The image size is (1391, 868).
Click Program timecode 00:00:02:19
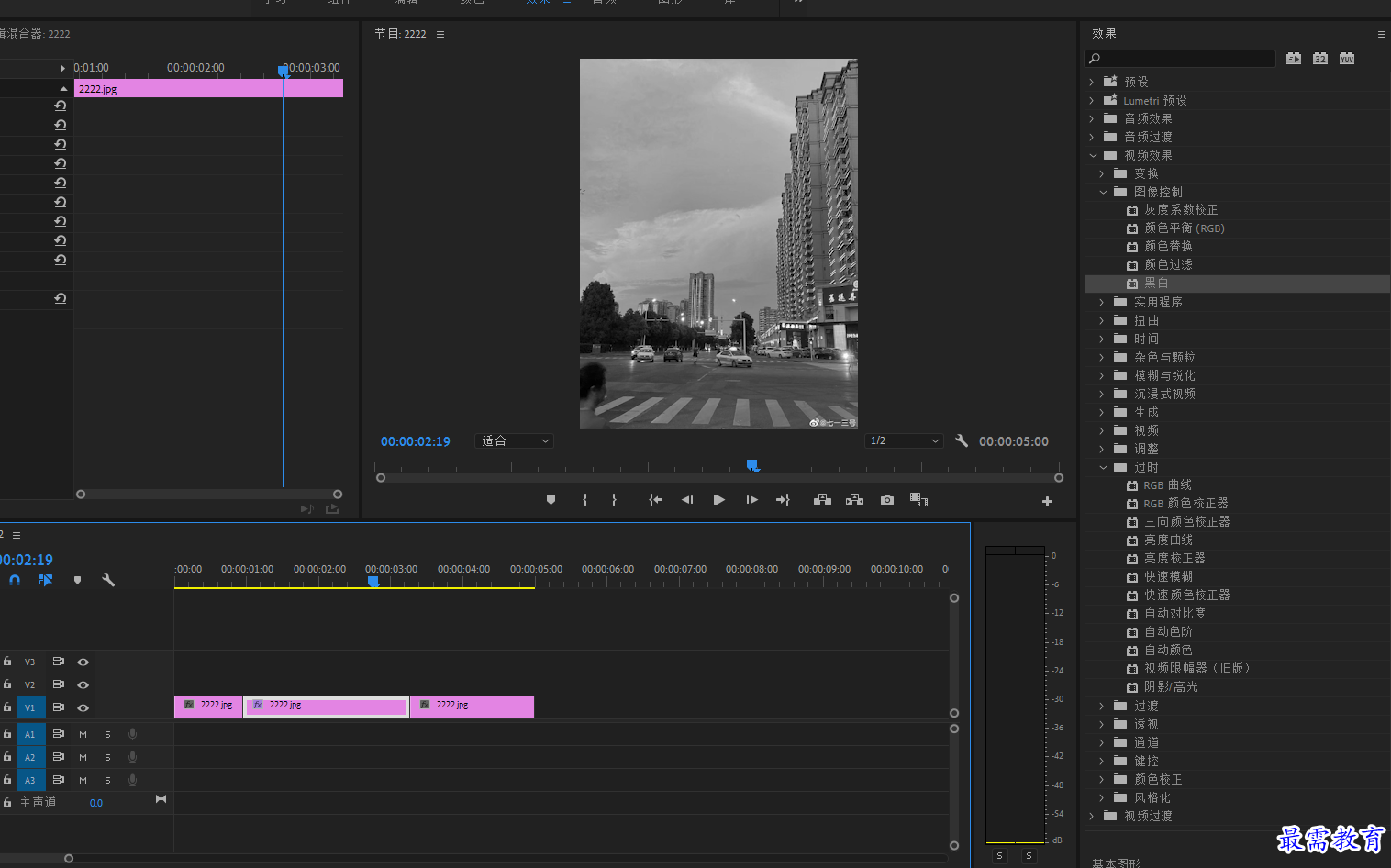tap(416, 441)
